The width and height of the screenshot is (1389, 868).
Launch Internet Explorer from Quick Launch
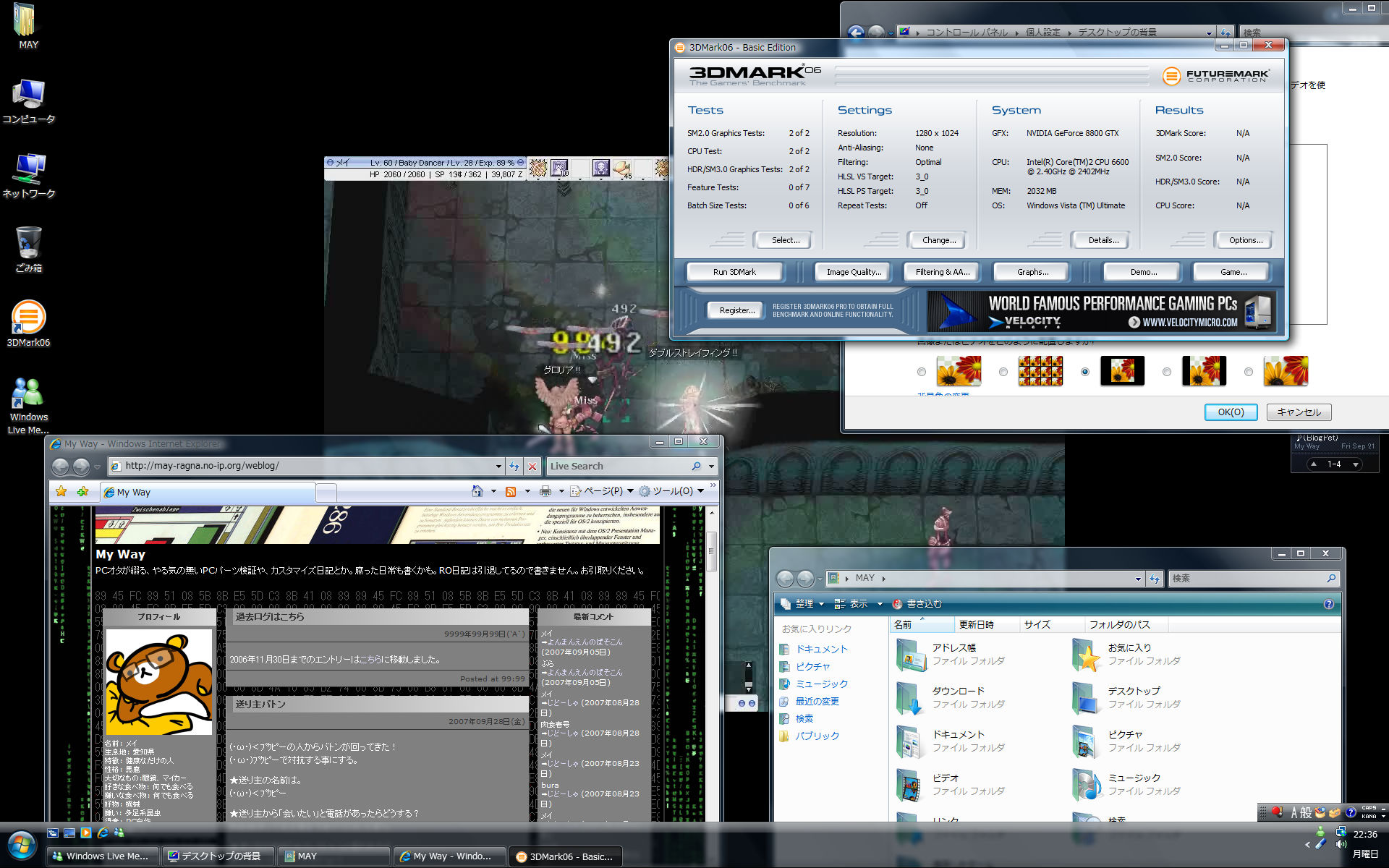pyautogui.click(x=103, y=833)
